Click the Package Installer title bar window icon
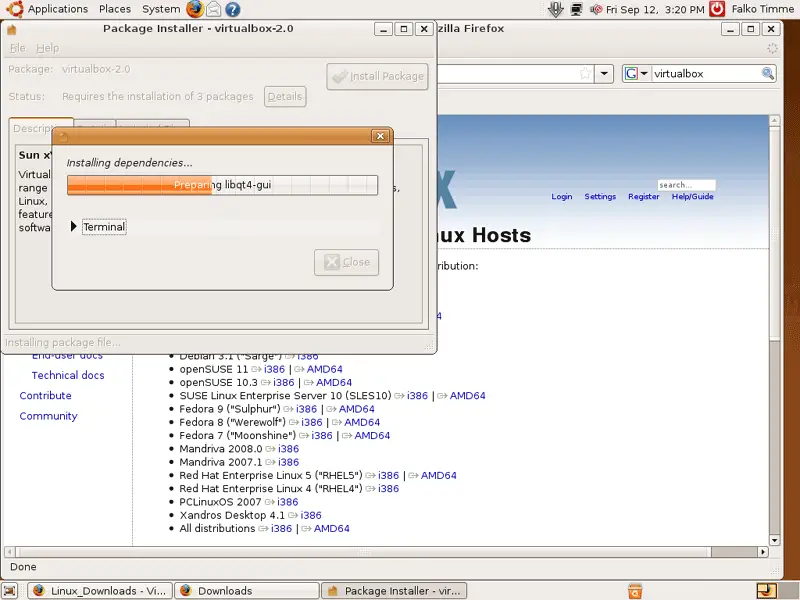This screenshot has height=600, width=800. 12,29
